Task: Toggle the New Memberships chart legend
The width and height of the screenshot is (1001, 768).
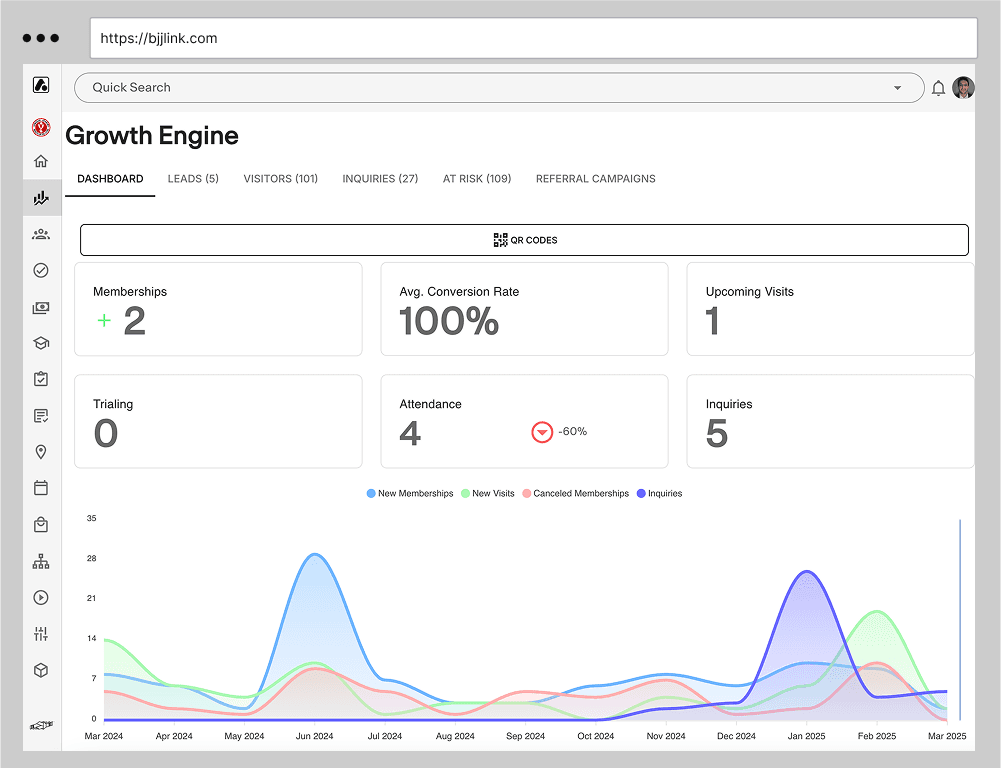Action: pos(409,493)
